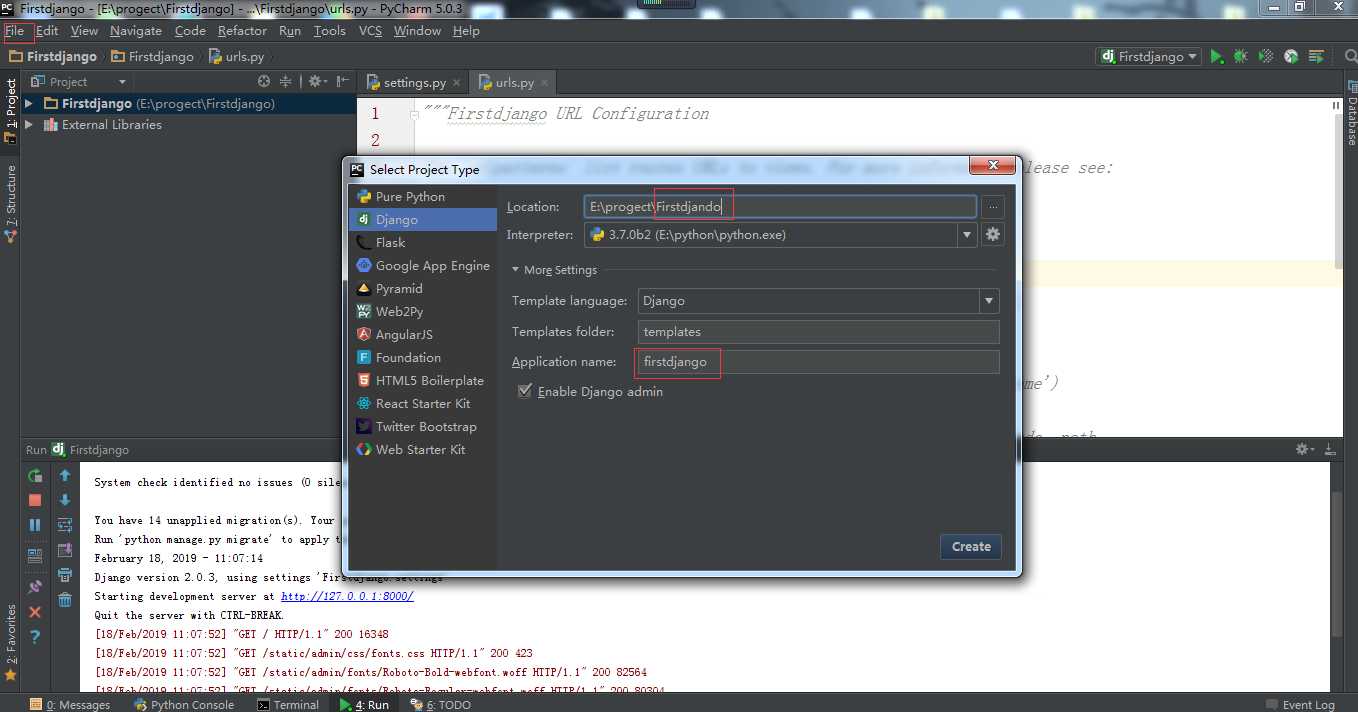The image size is (1358, 712).
Task: Expand External Libraries tree node
Action: (29, 125)
